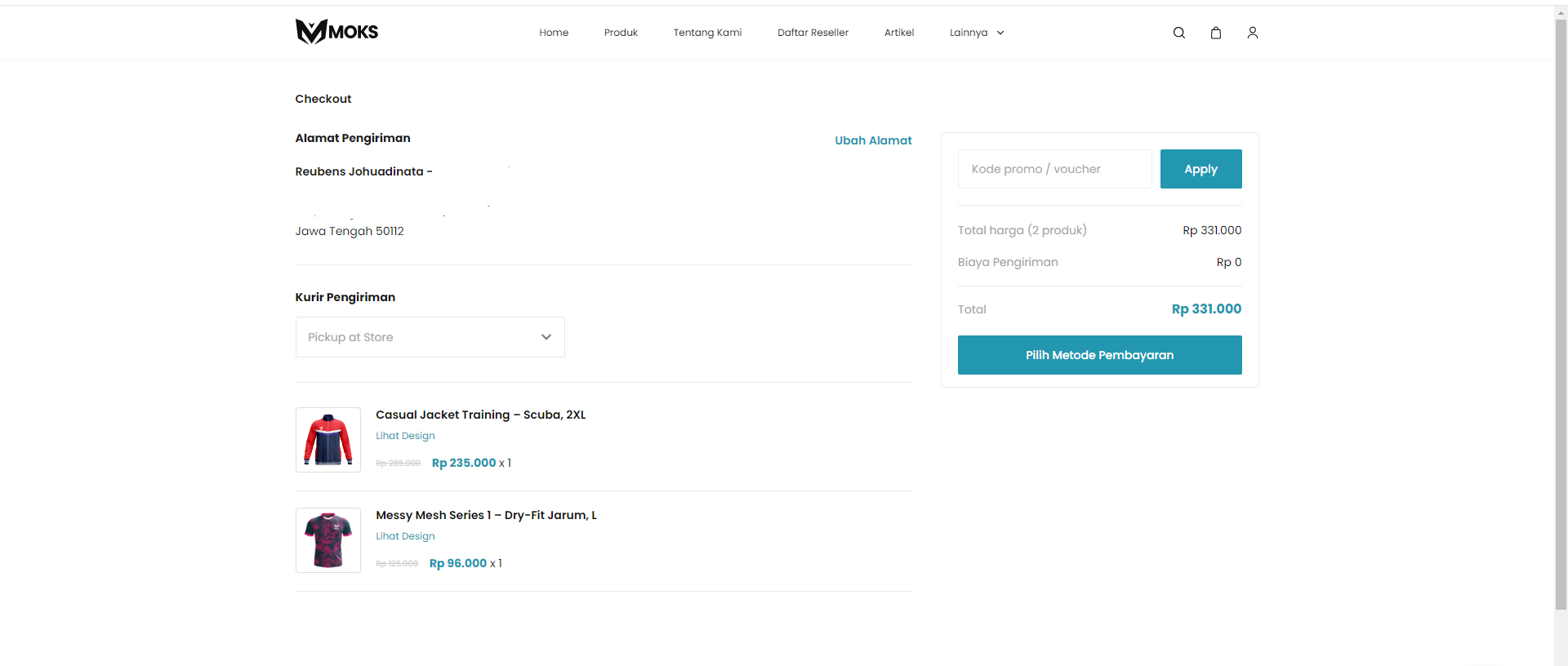Click the Rp 235.000 price text
The height and width of the screenshot is (666, 1568).
coord(464,463)
